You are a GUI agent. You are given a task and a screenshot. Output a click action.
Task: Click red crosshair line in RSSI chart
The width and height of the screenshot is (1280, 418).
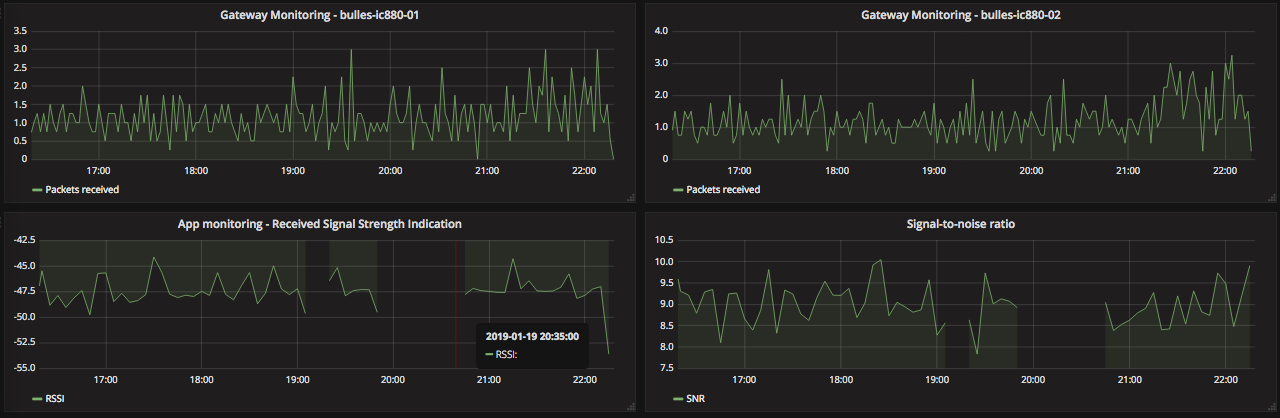pos(455,304)
